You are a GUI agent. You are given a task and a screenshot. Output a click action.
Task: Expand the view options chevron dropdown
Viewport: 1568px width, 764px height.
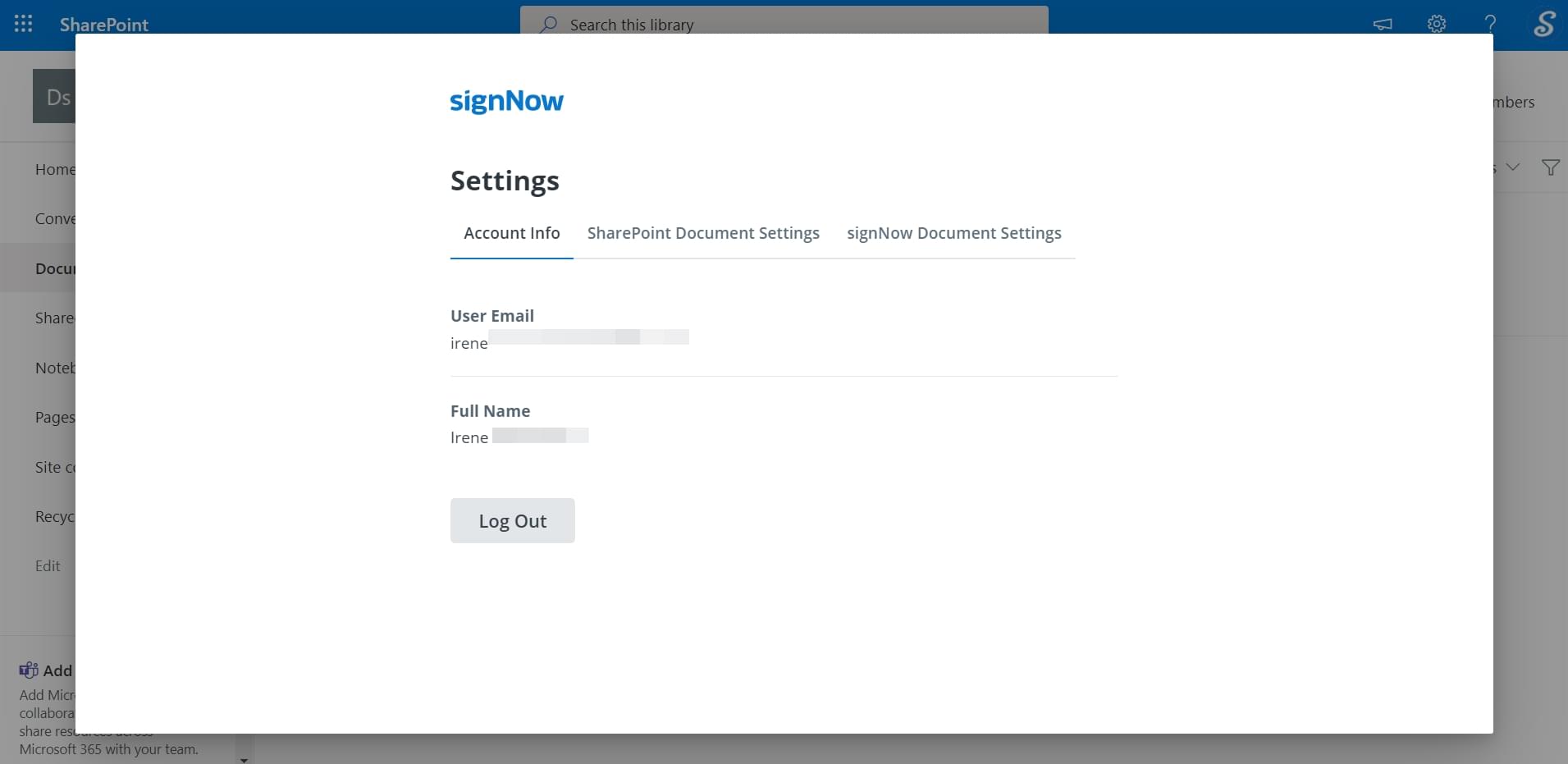1513,167
